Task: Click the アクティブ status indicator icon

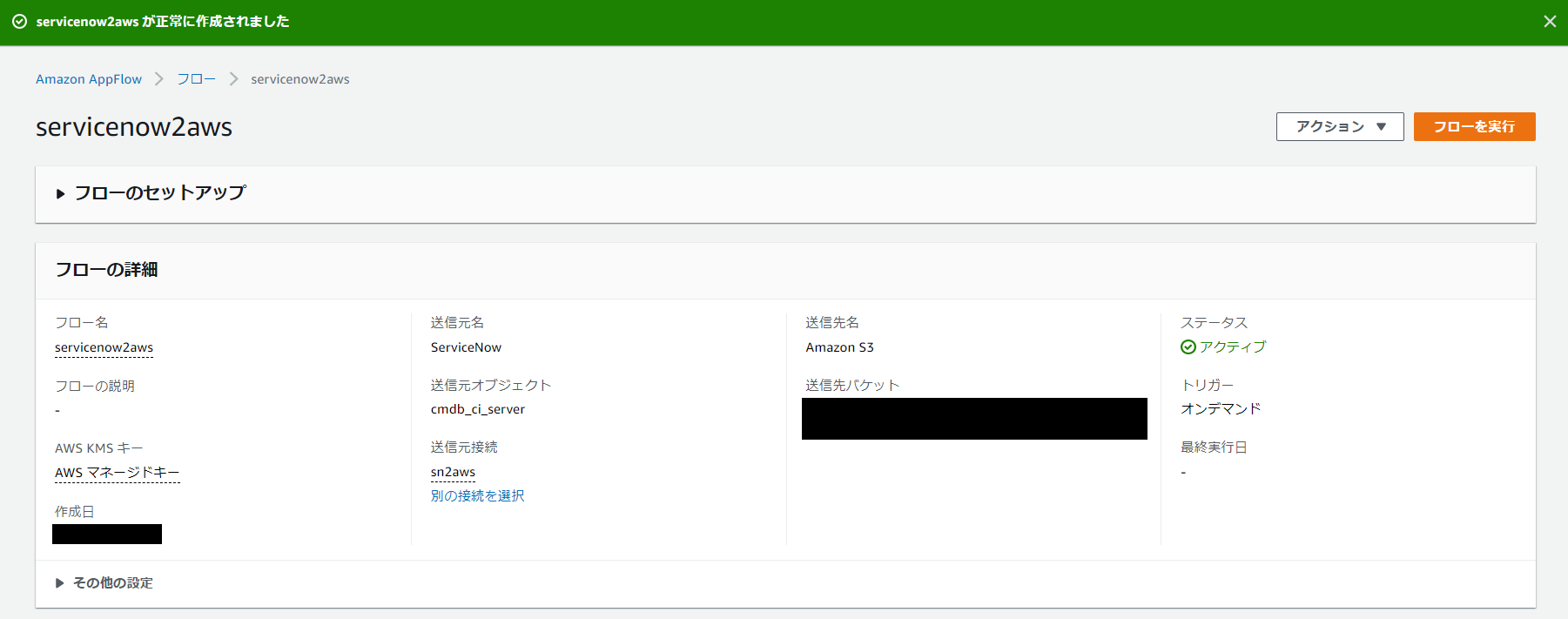Action: click(1188, 347)
